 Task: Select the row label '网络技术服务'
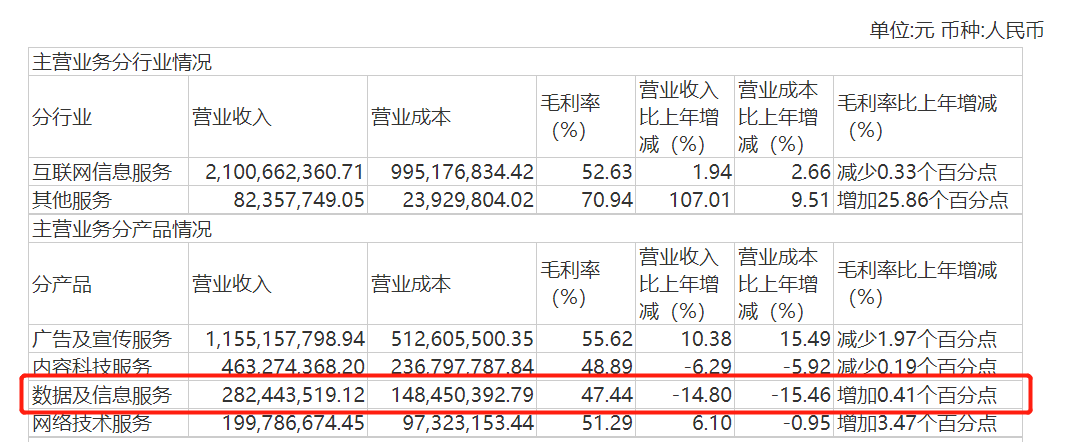[x=91, y=424]
